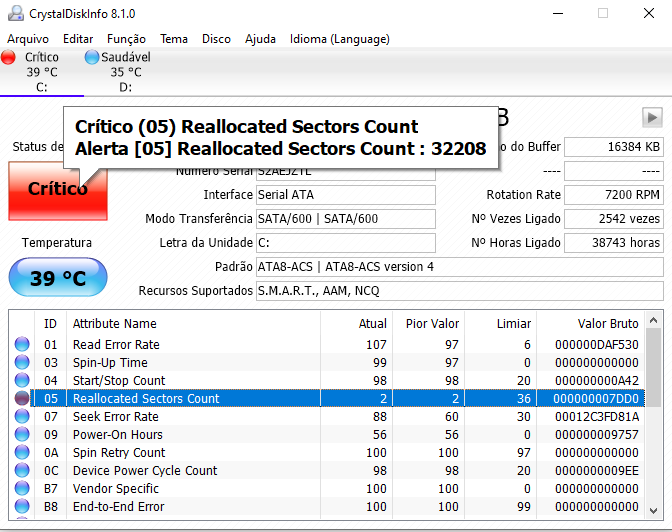
Task: Select the Device Power Cycle Count row
Action: pyautogui.click(x=327, y=470)
